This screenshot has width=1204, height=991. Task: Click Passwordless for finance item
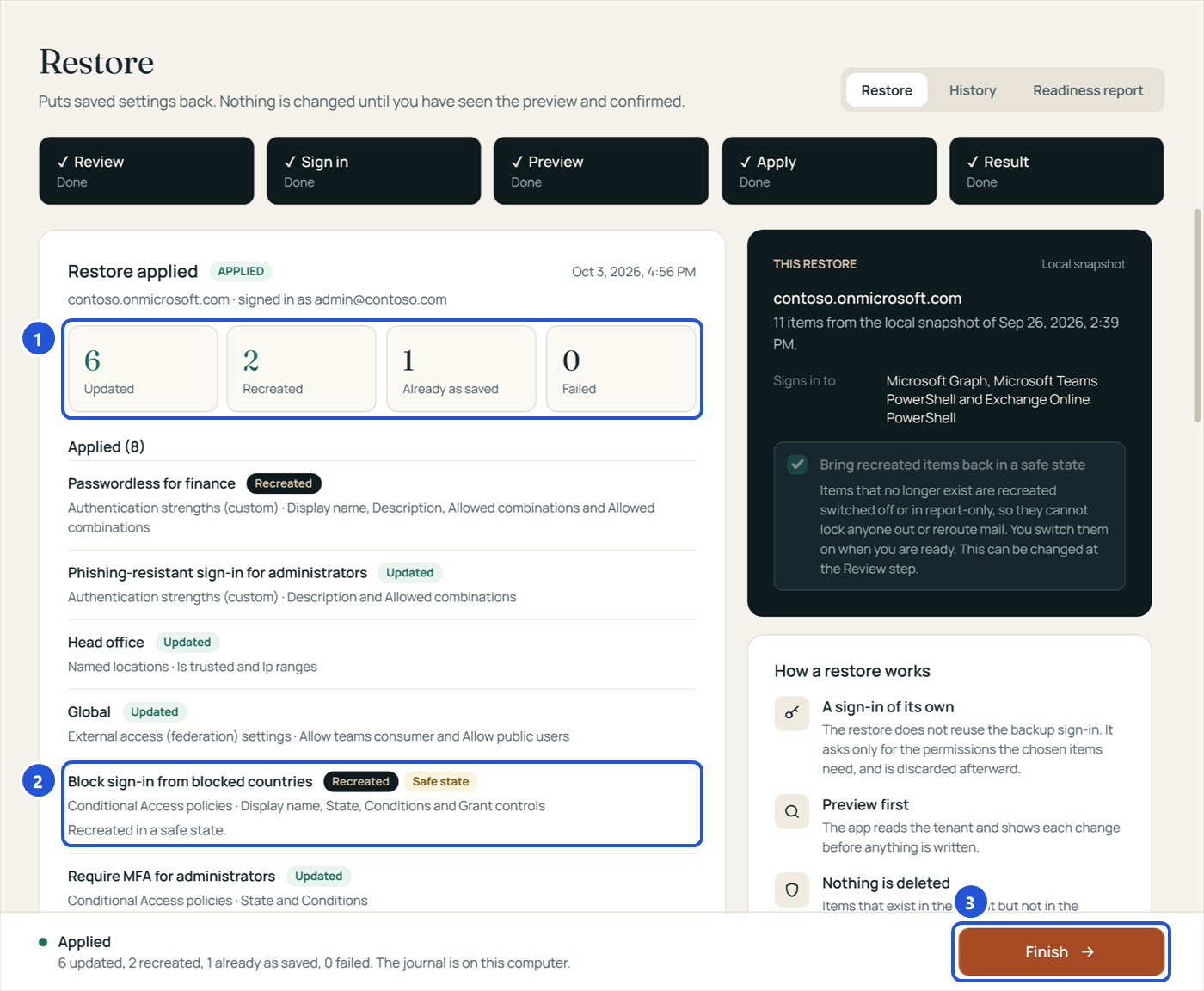pos(151,483)
